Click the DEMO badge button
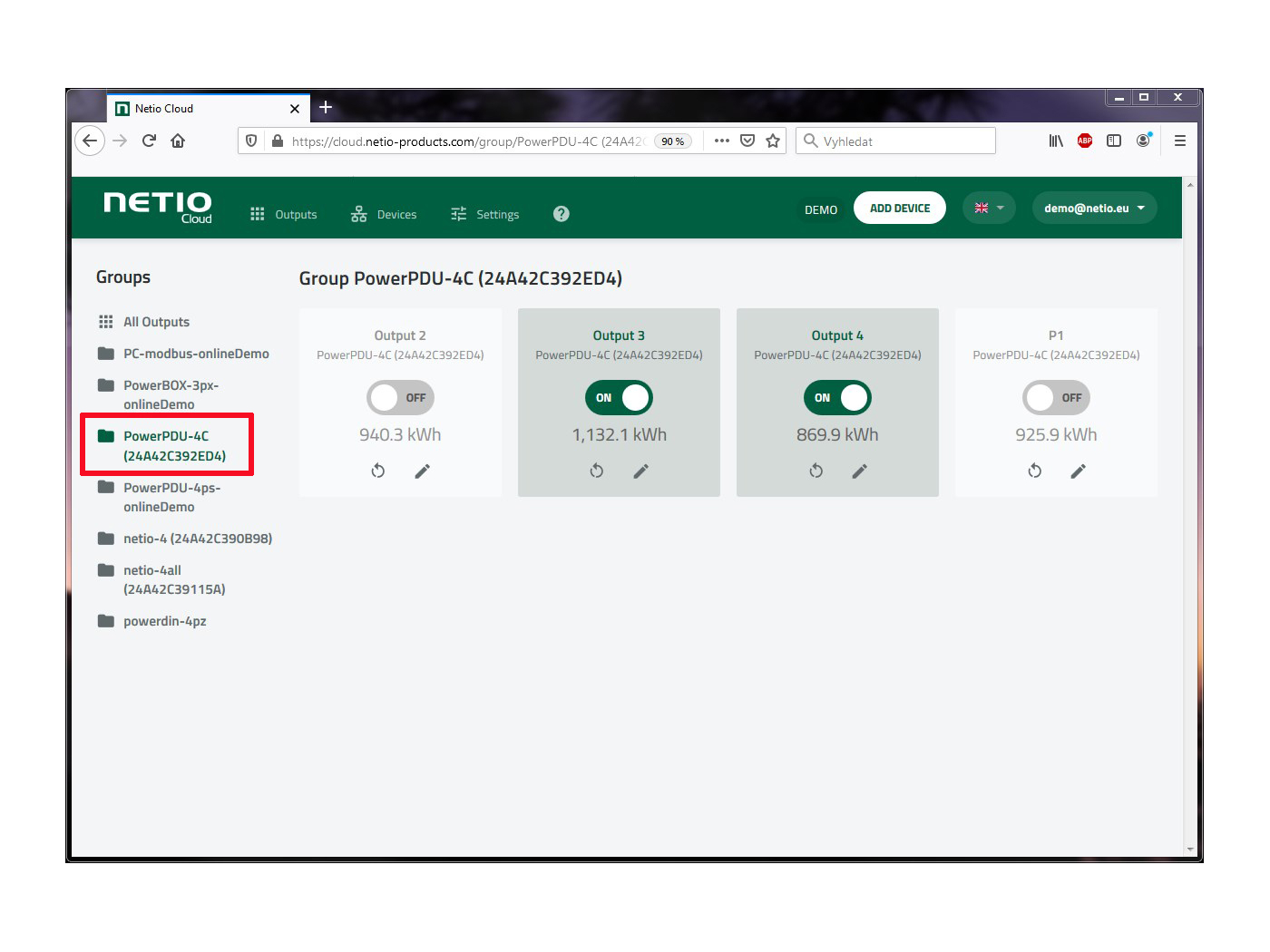The height and width of the screenshot is (952, 1270). (821, 209)
